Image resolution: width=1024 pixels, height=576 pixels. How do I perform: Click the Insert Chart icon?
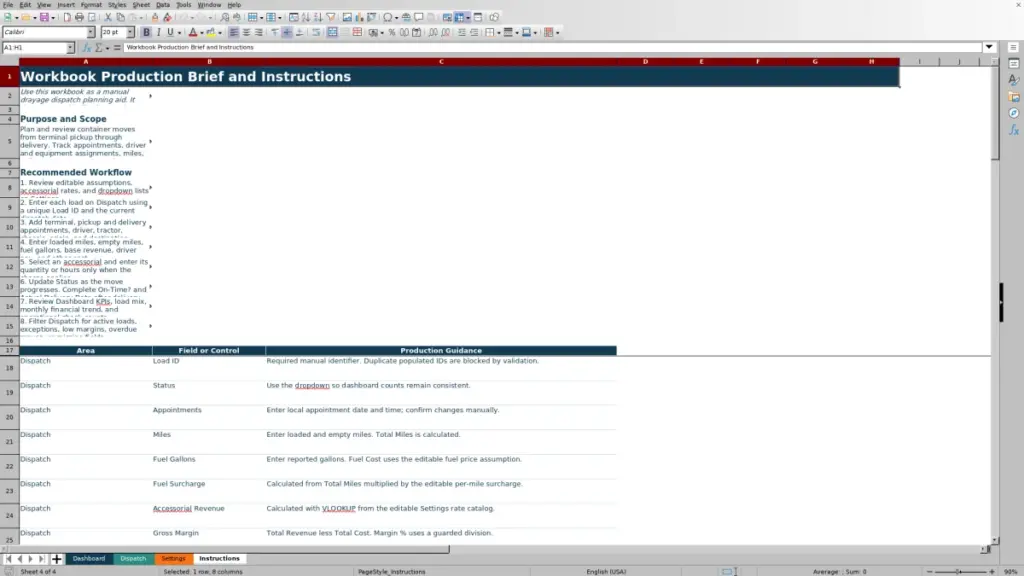coord(359,18)
